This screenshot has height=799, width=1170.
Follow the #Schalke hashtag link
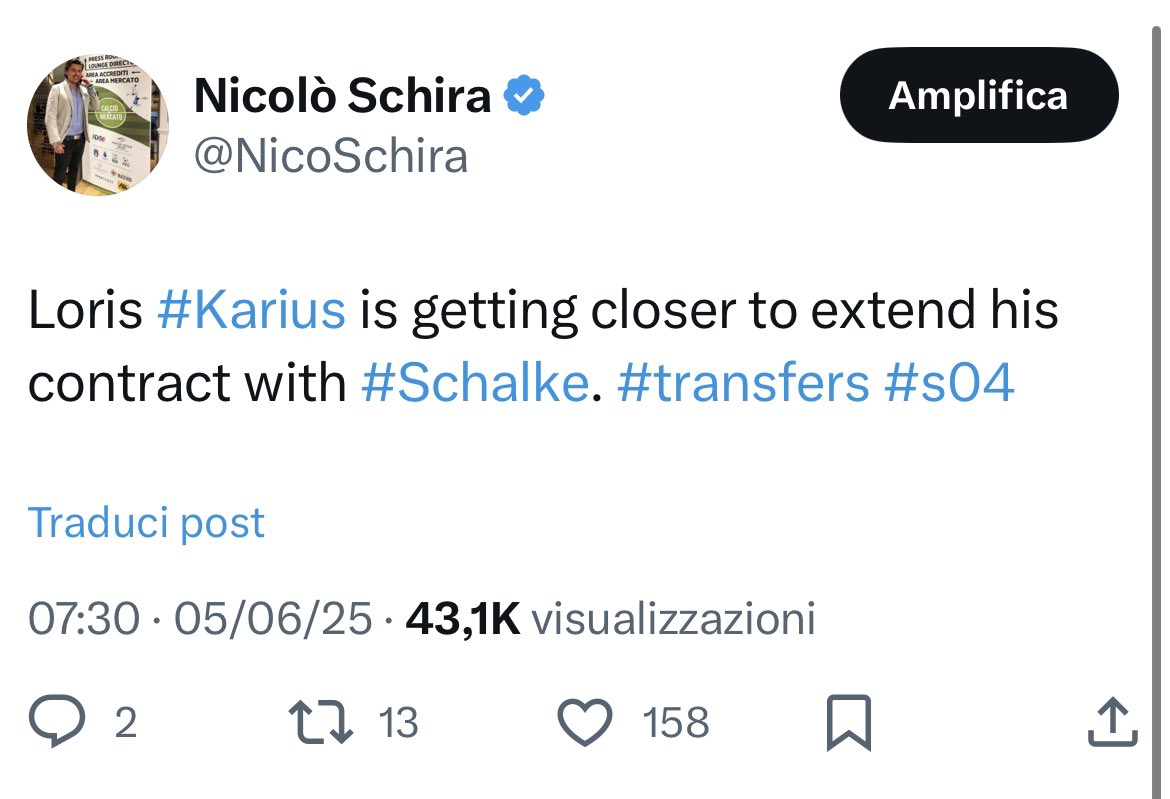(x=474, y=384)
